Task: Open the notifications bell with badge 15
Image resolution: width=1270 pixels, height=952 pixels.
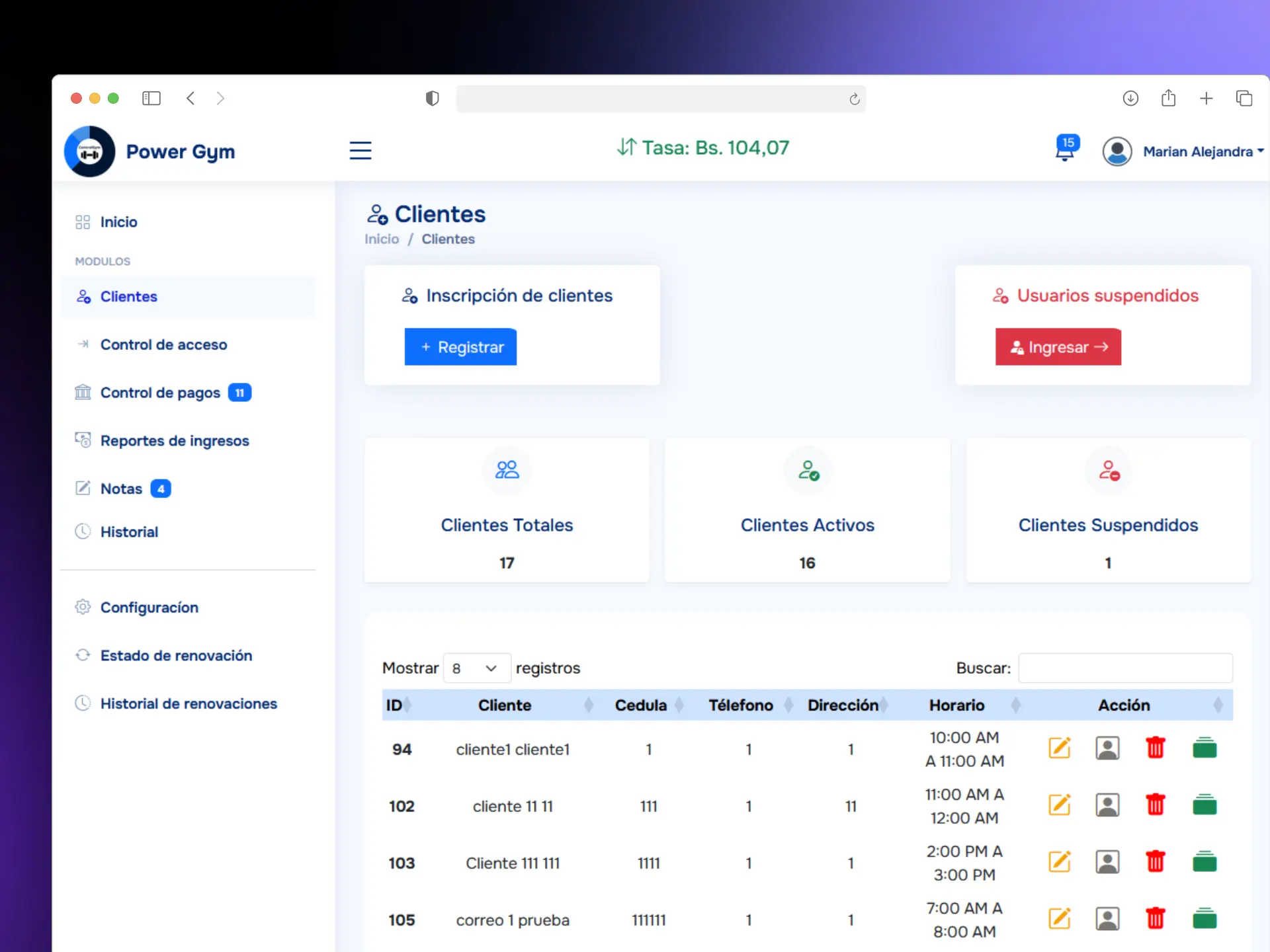Action: [1066, 149]
